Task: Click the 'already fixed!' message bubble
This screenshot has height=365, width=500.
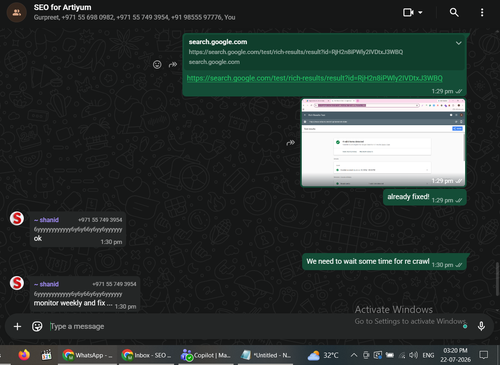Action: (x=424, y=197)
